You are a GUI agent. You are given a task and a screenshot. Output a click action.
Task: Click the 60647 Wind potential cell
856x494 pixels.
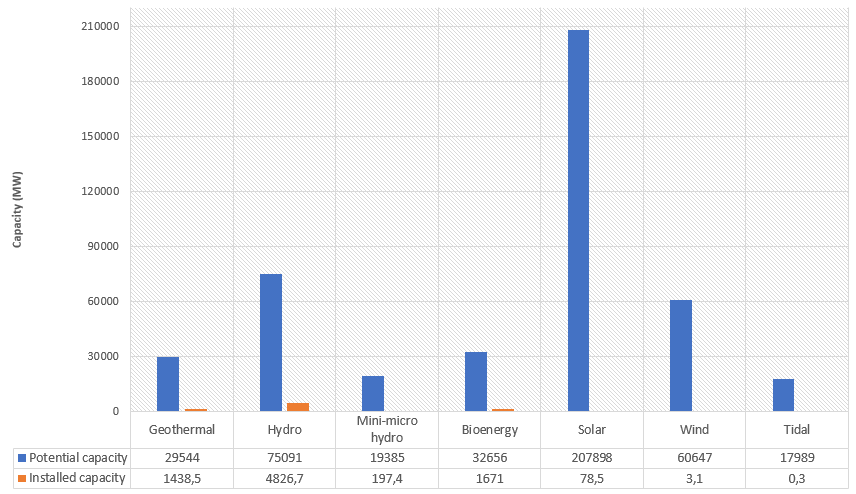click(694, 458)
